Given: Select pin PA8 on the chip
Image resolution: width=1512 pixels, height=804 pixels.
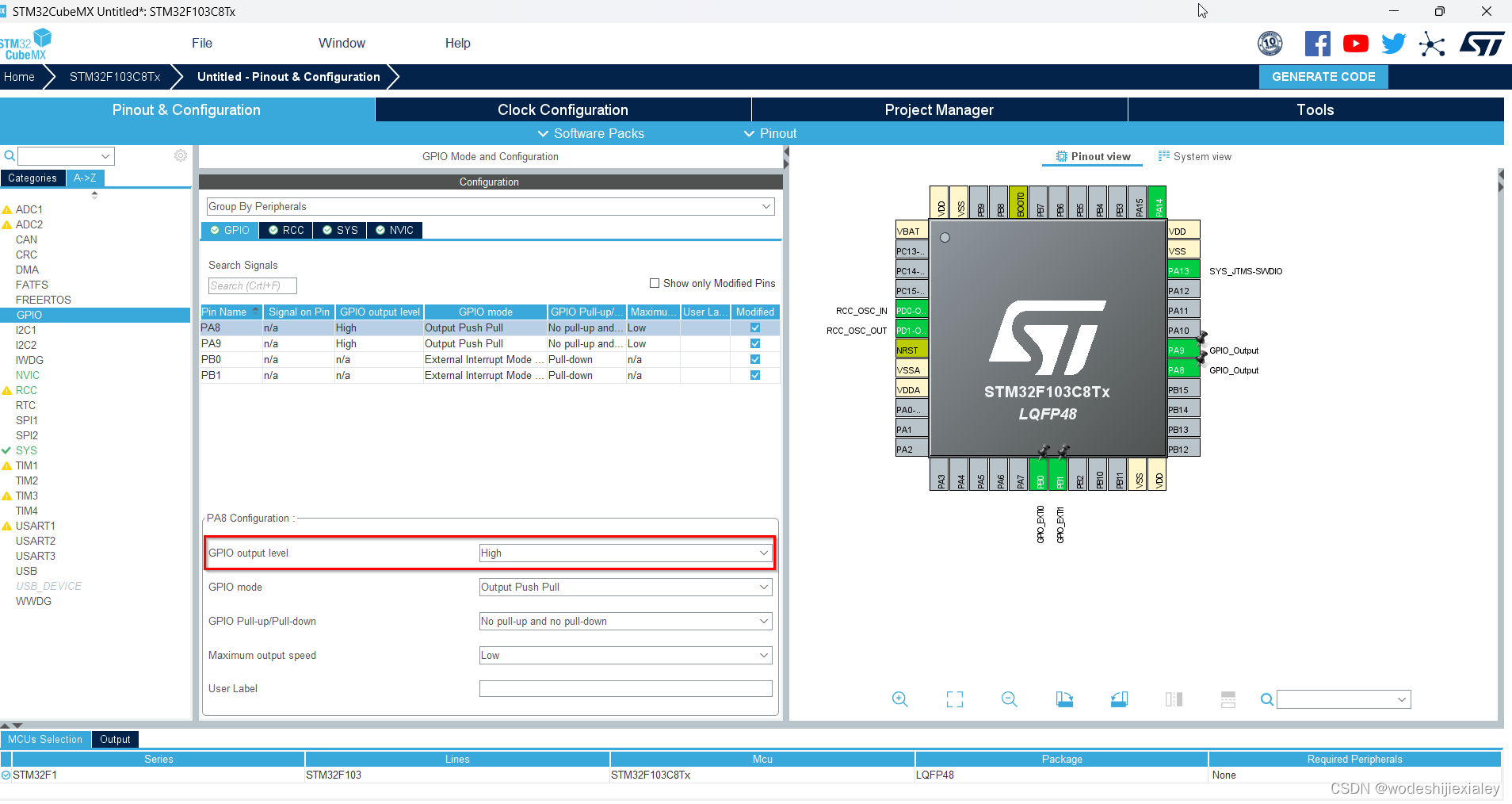Looking at the screenshot, I should point(1183,370).
